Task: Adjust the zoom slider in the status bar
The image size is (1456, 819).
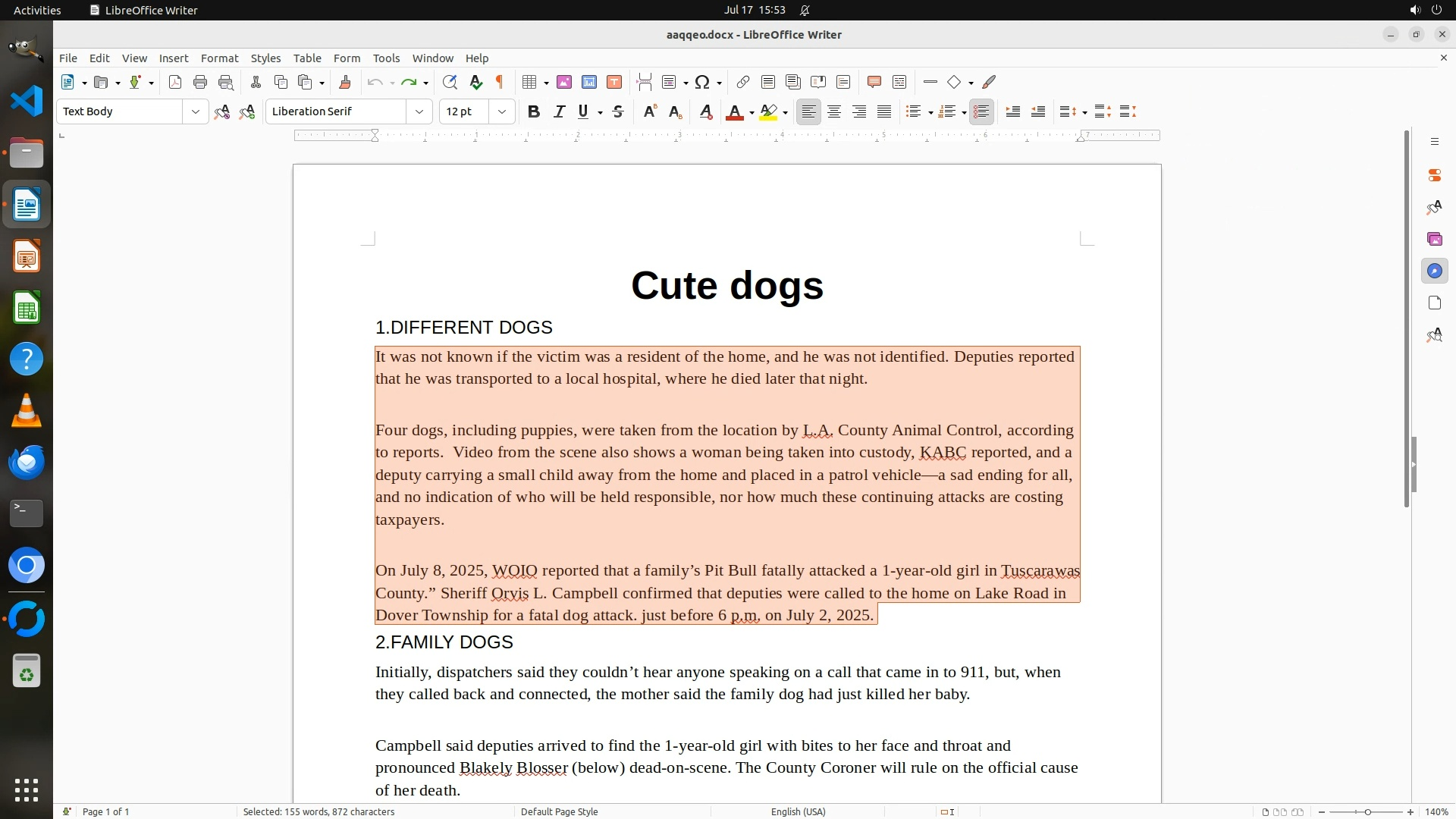Action: (x=1367, y=811)
